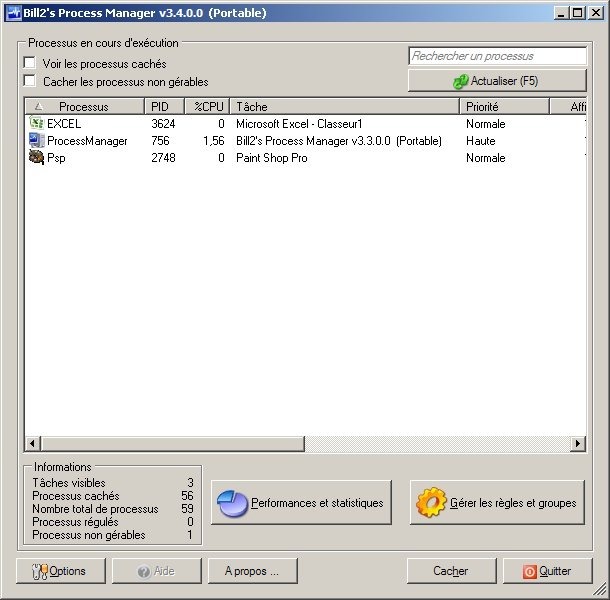This screenshot has width=610, height=600.
Task: Open Gérer les règles et groupes
Action: (497, 502)
